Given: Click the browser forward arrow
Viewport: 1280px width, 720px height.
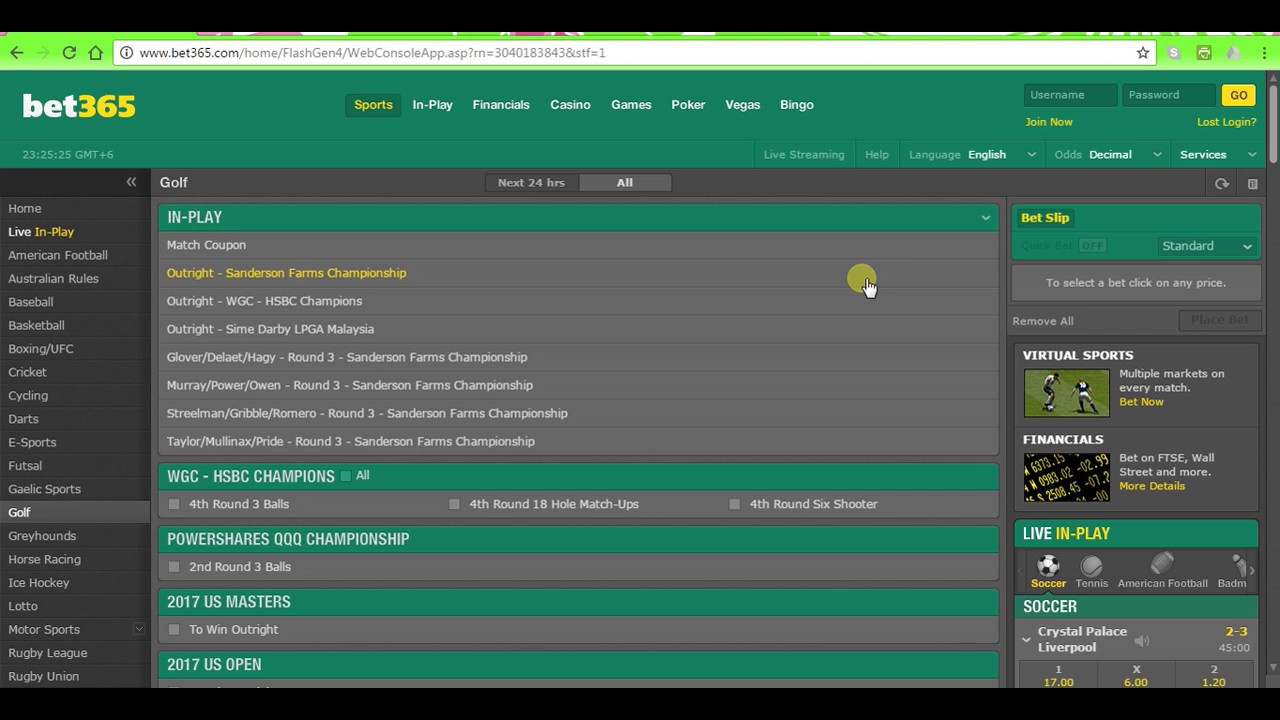Looking at the screenshot, I should pos(43,53).
